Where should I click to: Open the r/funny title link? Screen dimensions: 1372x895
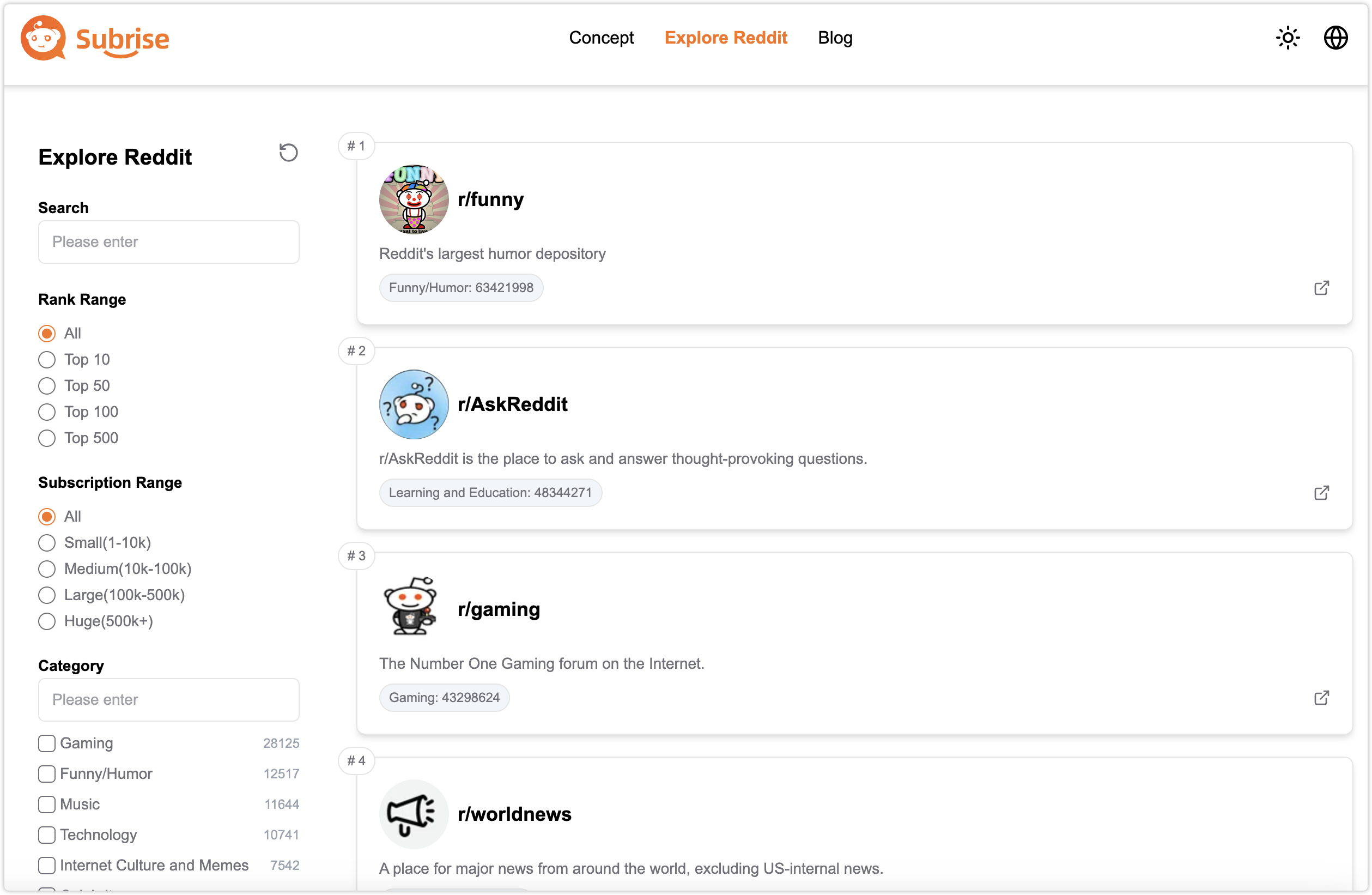tap(490, 199)
